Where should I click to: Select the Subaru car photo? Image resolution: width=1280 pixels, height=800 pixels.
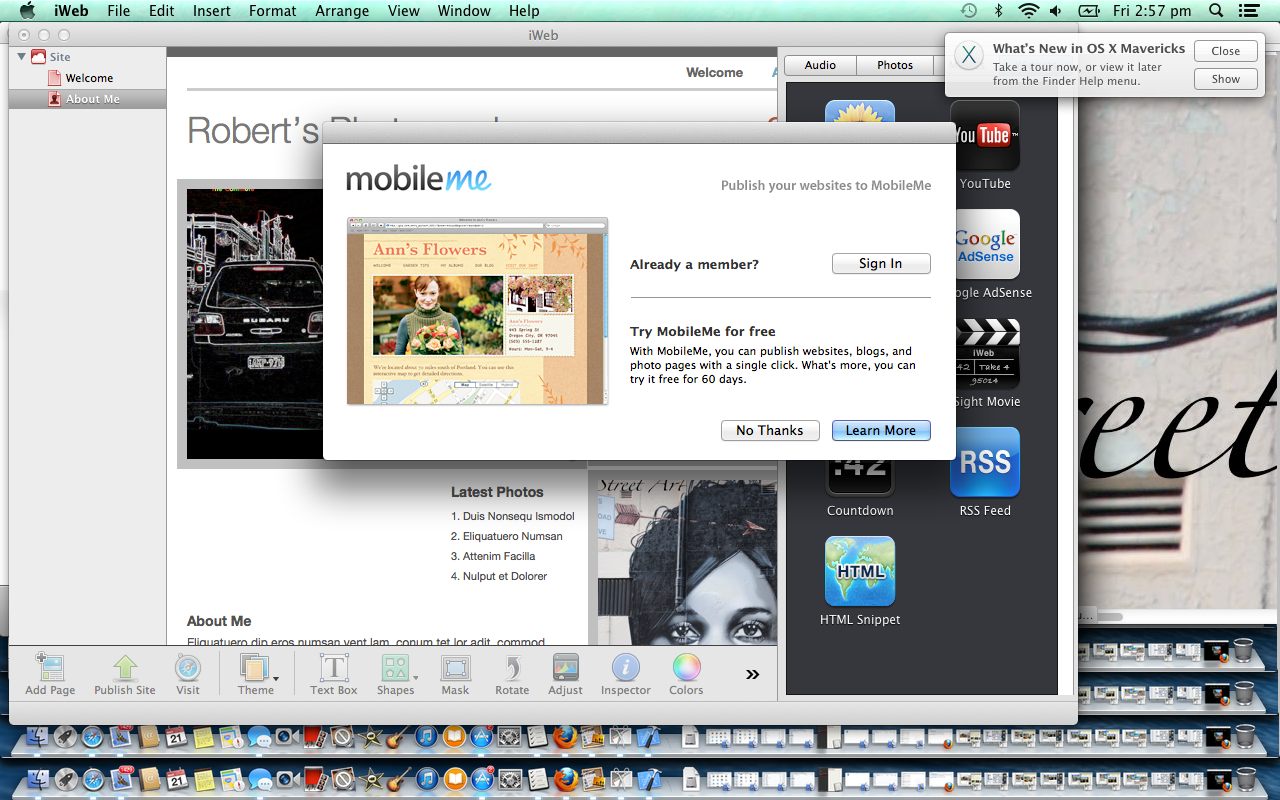point(254,324)
